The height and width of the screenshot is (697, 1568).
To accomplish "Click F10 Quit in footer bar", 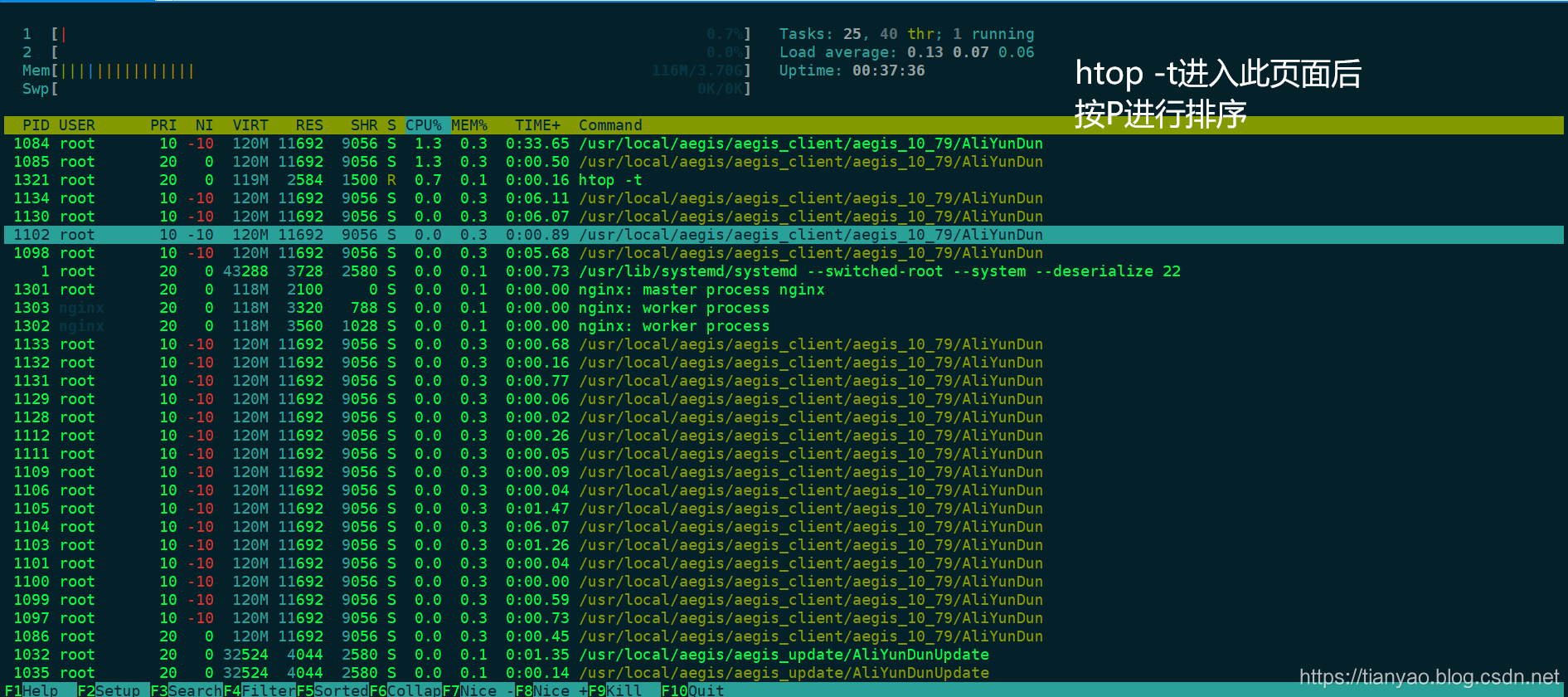I will point(692,690).
